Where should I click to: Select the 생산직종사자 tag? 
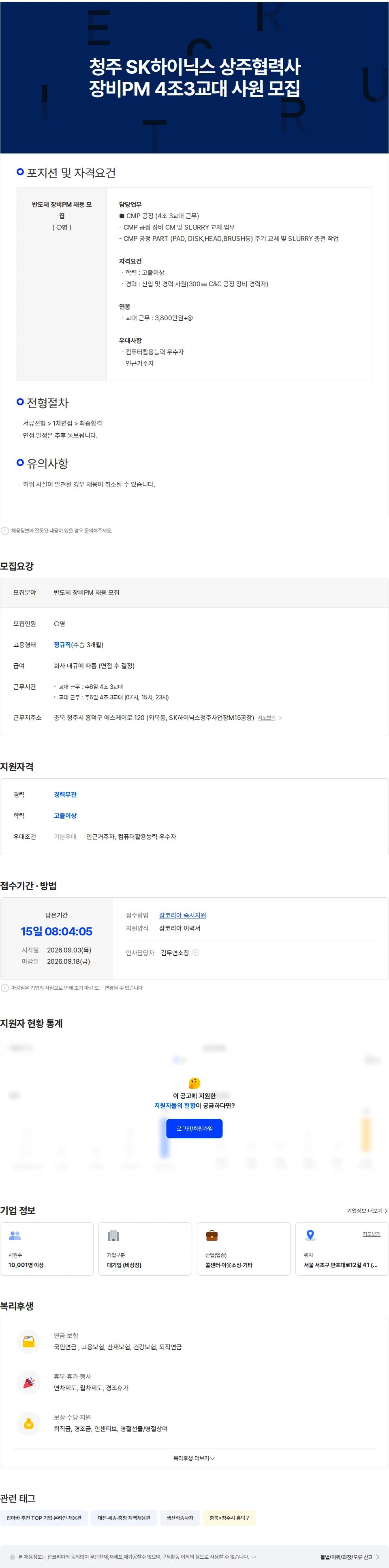(x=180, y=1517)
